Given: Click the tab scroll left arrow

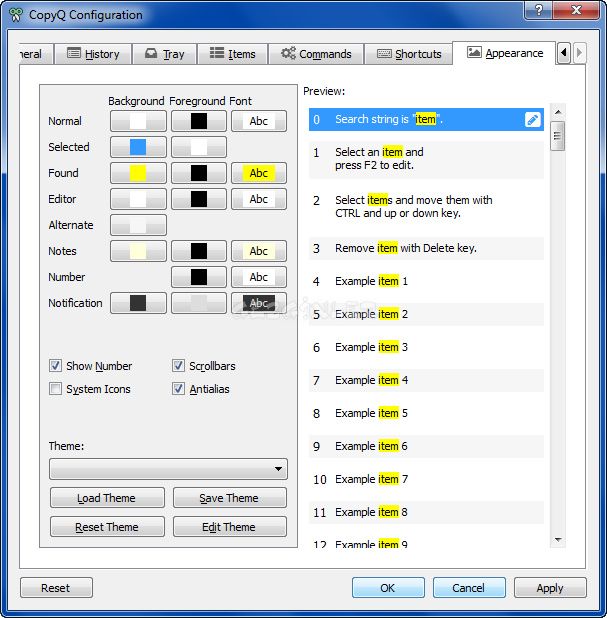Looking at the screenshot, I should pyautogui.click(x=564, y=52).
